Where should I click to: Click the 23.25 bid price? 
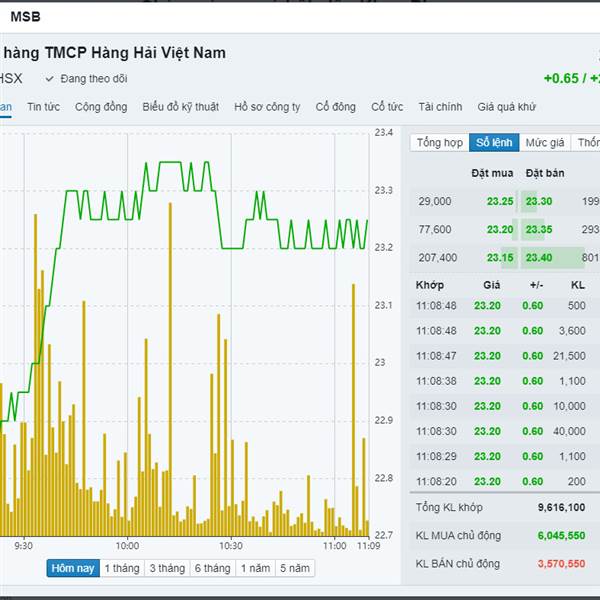(500, 201)
